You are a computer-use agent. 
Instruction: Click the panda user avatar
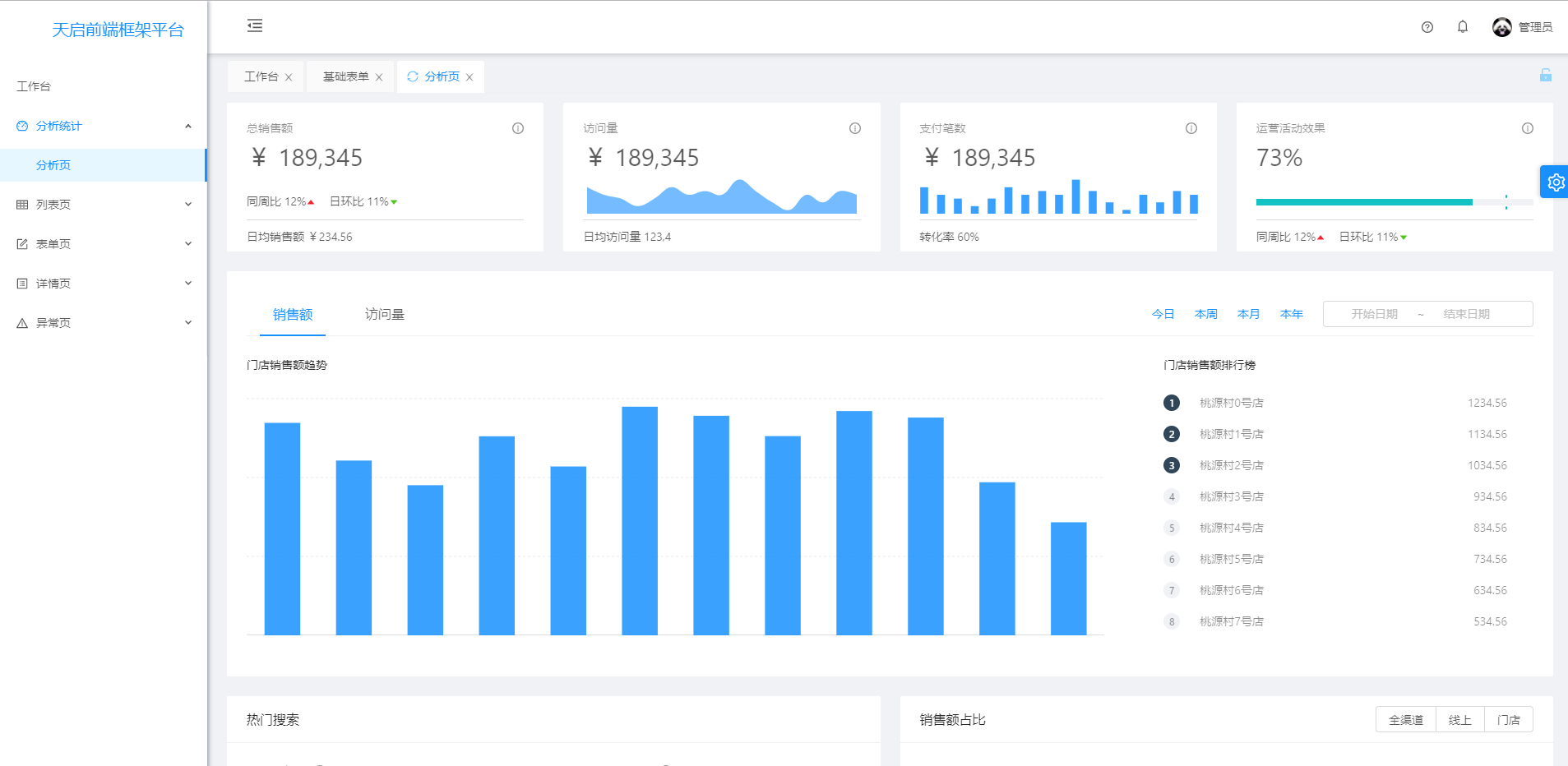pyautogui.click(x=1502, y=27)
